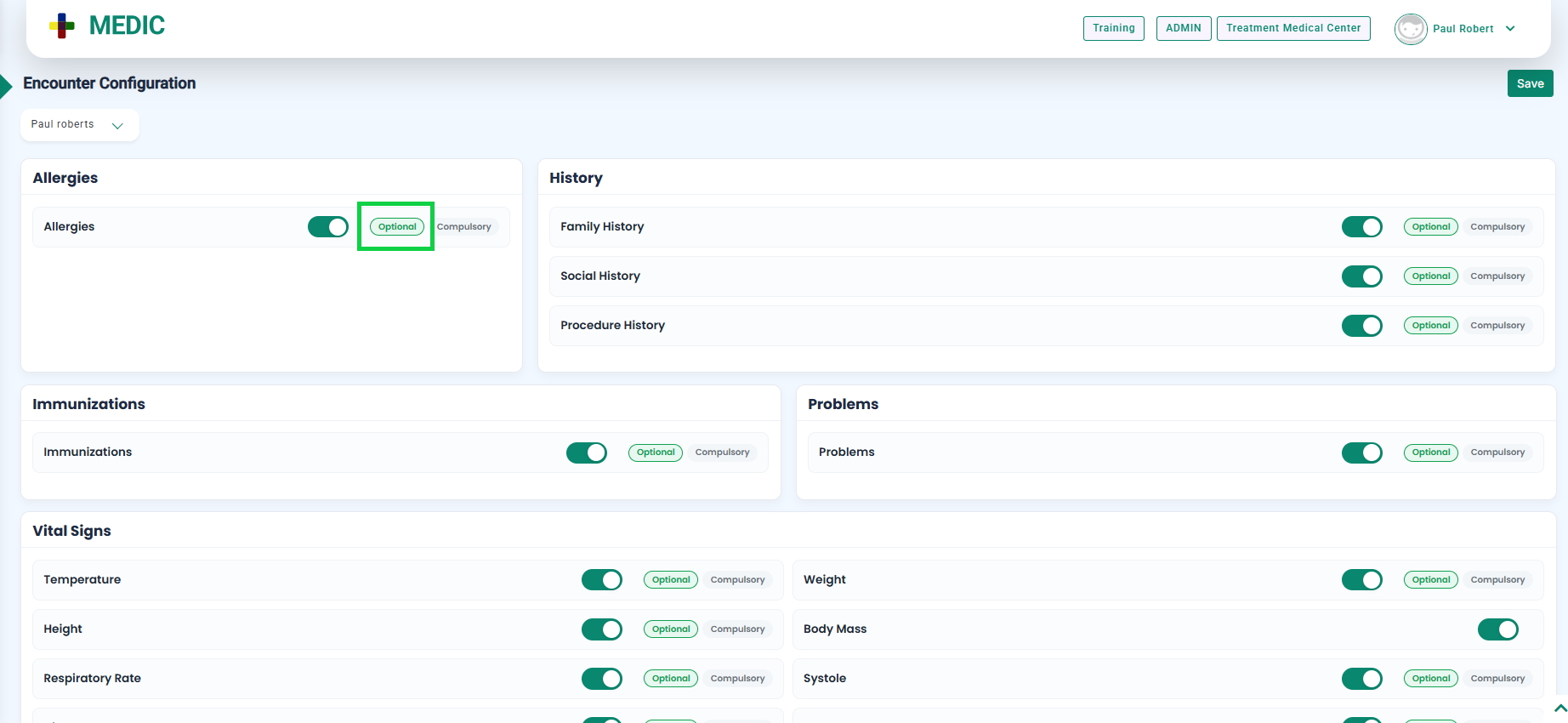Viewport: 1568px width, 723px height.
Task: Click the MEDIC cross logo icon
Action: pyautogui.click(x=62, y=26)
